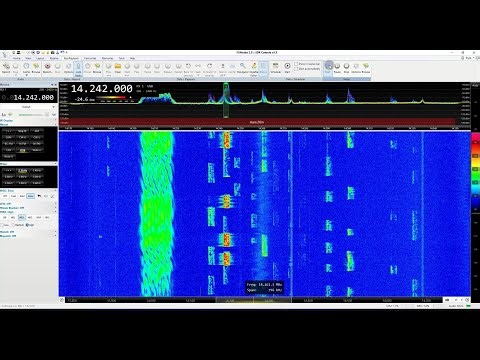Viewport: 480px width, 360px height.
Task: Jump back 10 seconds in playback
Action: [x=188, y=68]
